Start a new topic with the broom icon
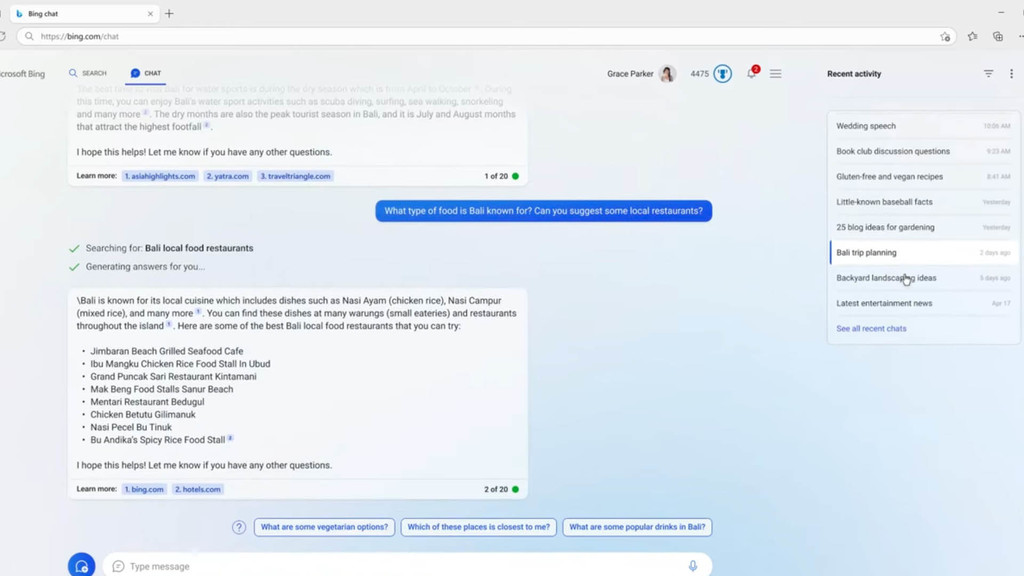Viewport: 1024px width, 576px height. pos(80,565)
